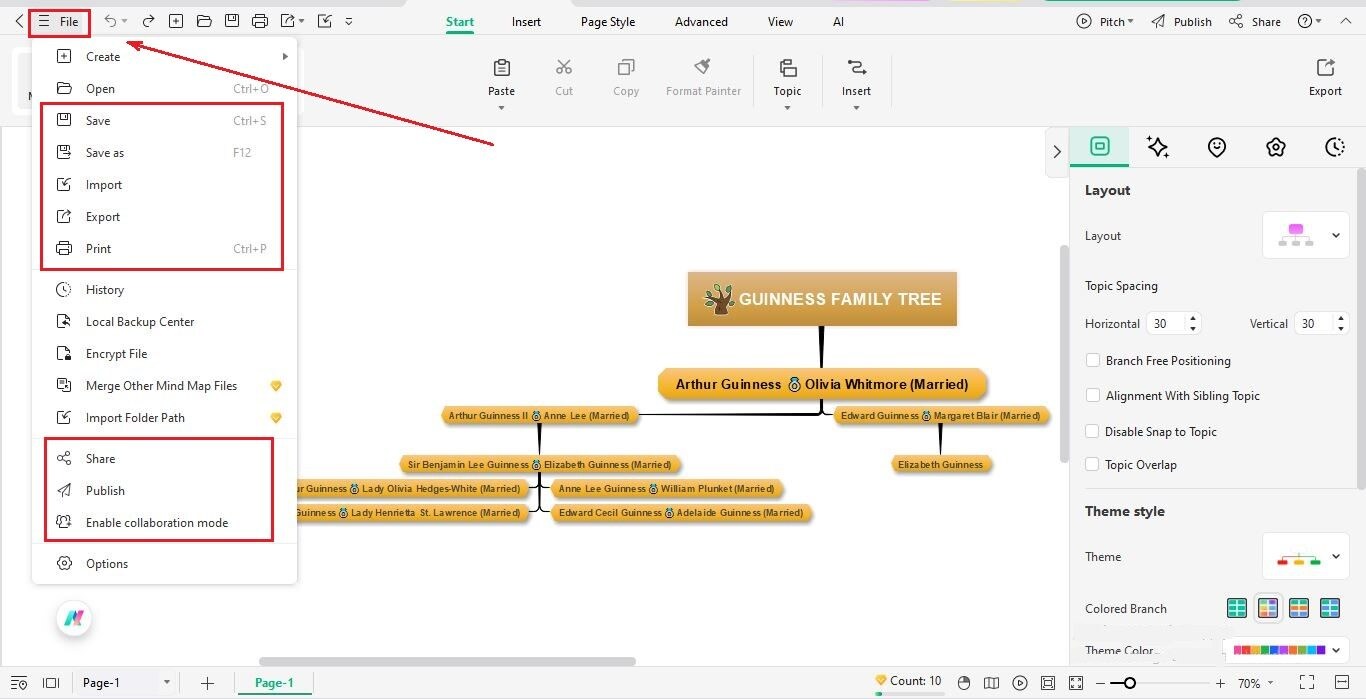Click the Fit to Window icon
The width and height of the screenshot is (1366, 699).
pyautogui.click(x=1048, y=683)
